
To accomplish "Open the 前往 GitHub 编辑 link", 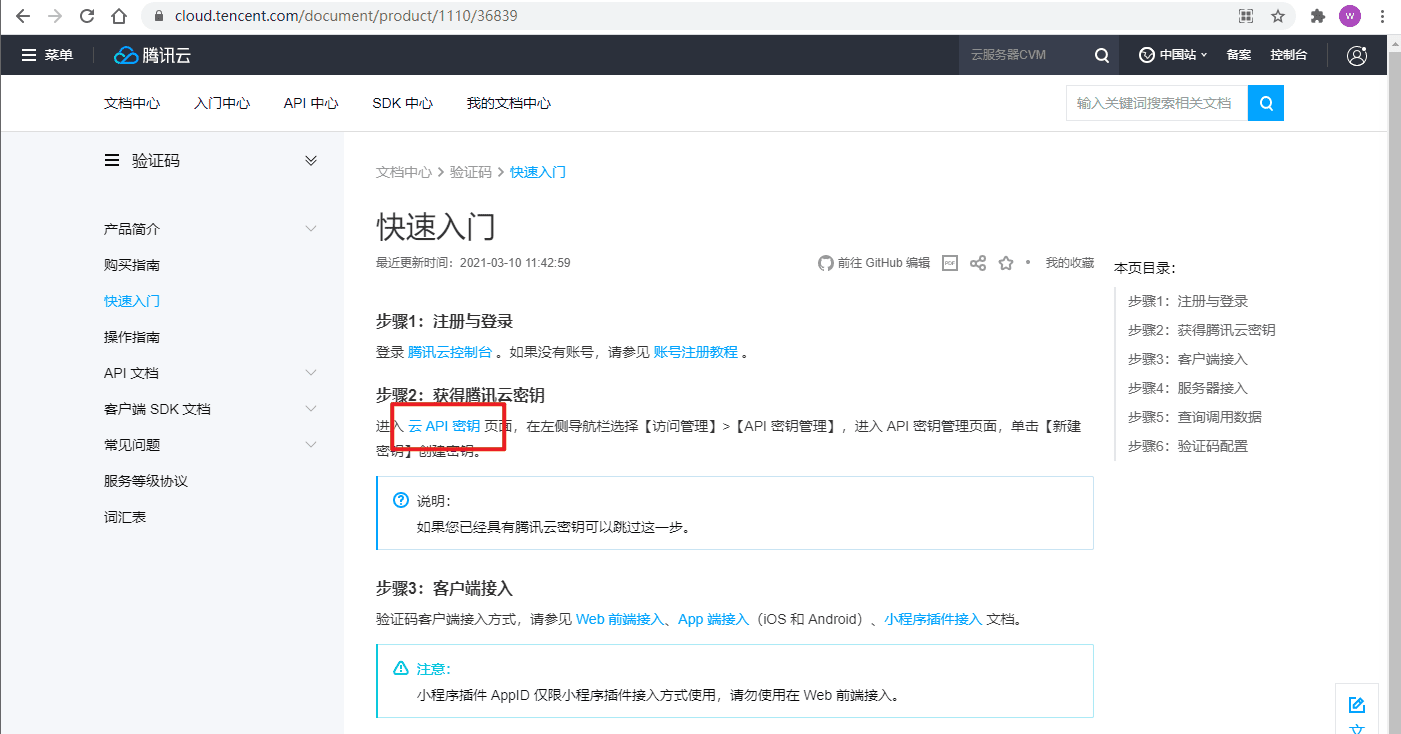I will [884, 263].
